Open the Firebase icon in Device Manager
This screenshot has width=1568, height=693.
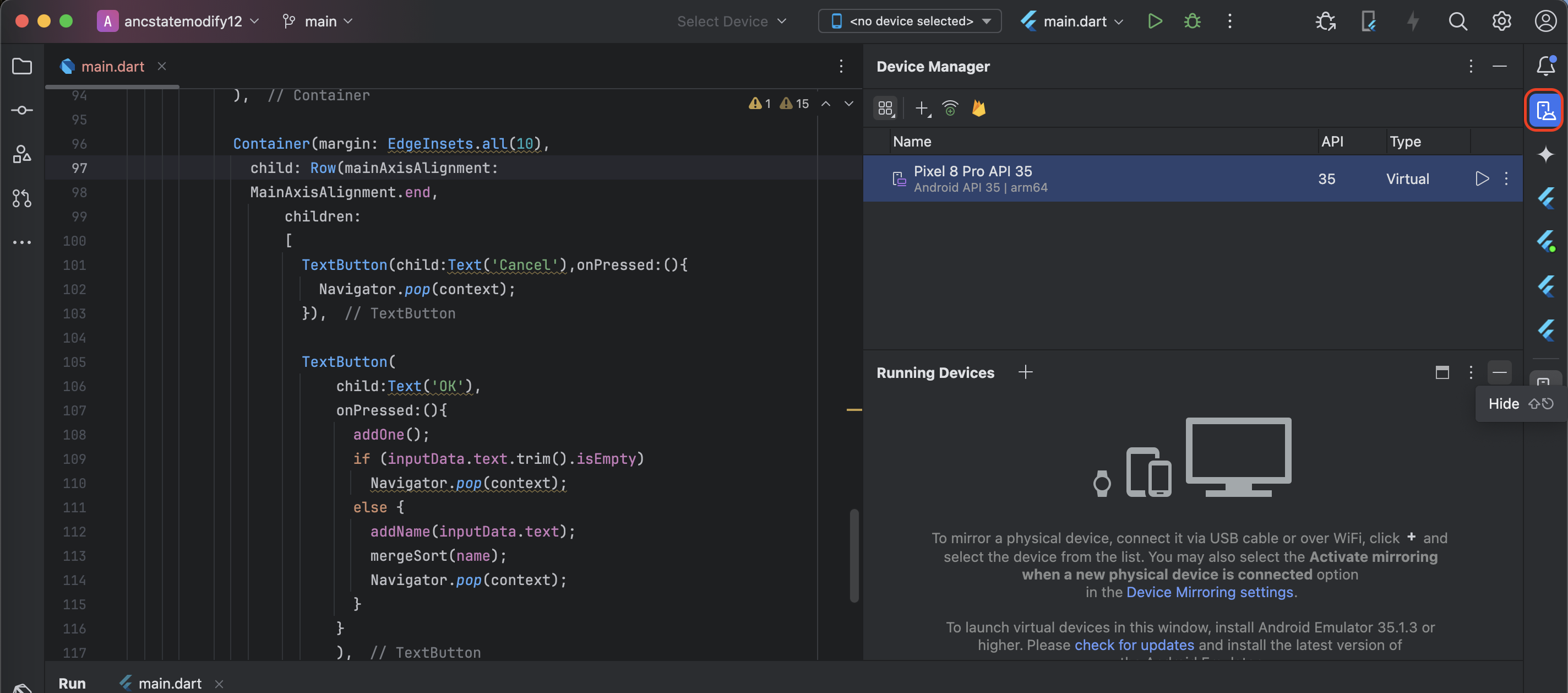pyautogui.click(x=978, y=109)
